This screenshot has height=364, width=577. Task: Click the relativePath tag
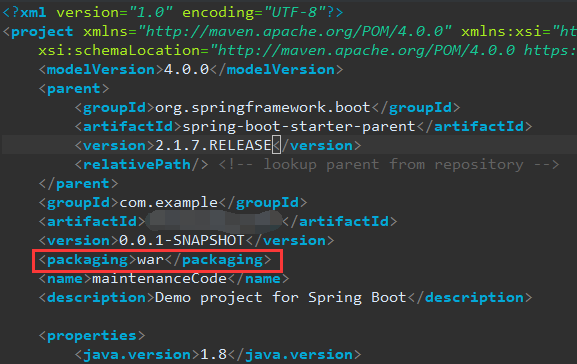(x=142, y=165)
